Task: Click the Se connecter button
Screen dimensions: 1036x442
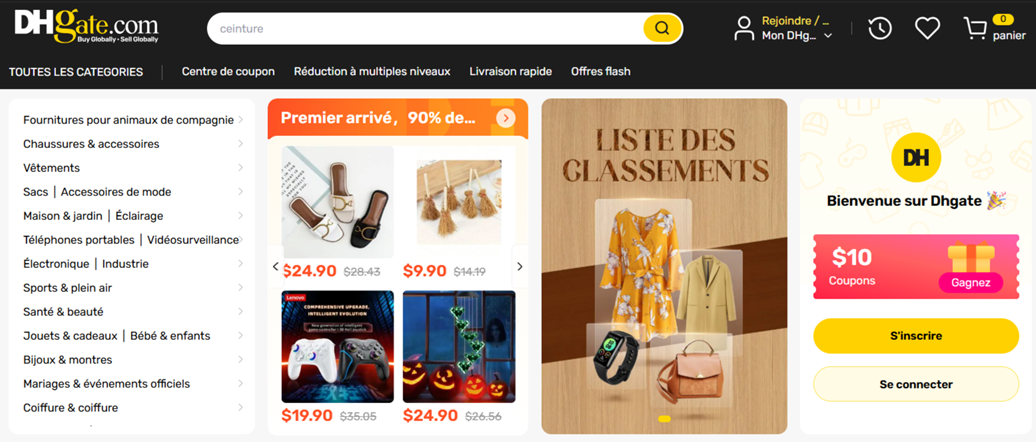Action: tap(916, 384)
